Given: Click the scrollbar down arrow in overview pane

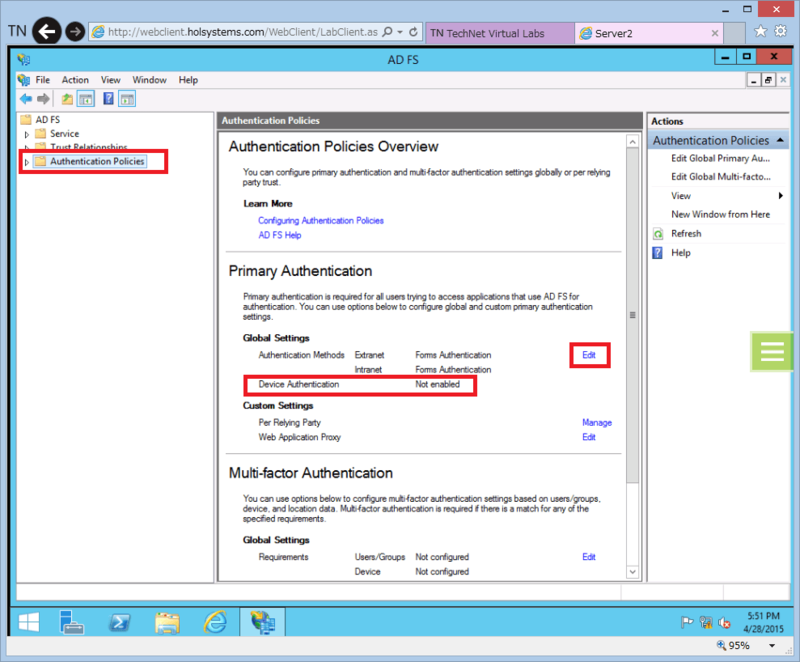Looking at the screenshot, I should click(633, 572).
